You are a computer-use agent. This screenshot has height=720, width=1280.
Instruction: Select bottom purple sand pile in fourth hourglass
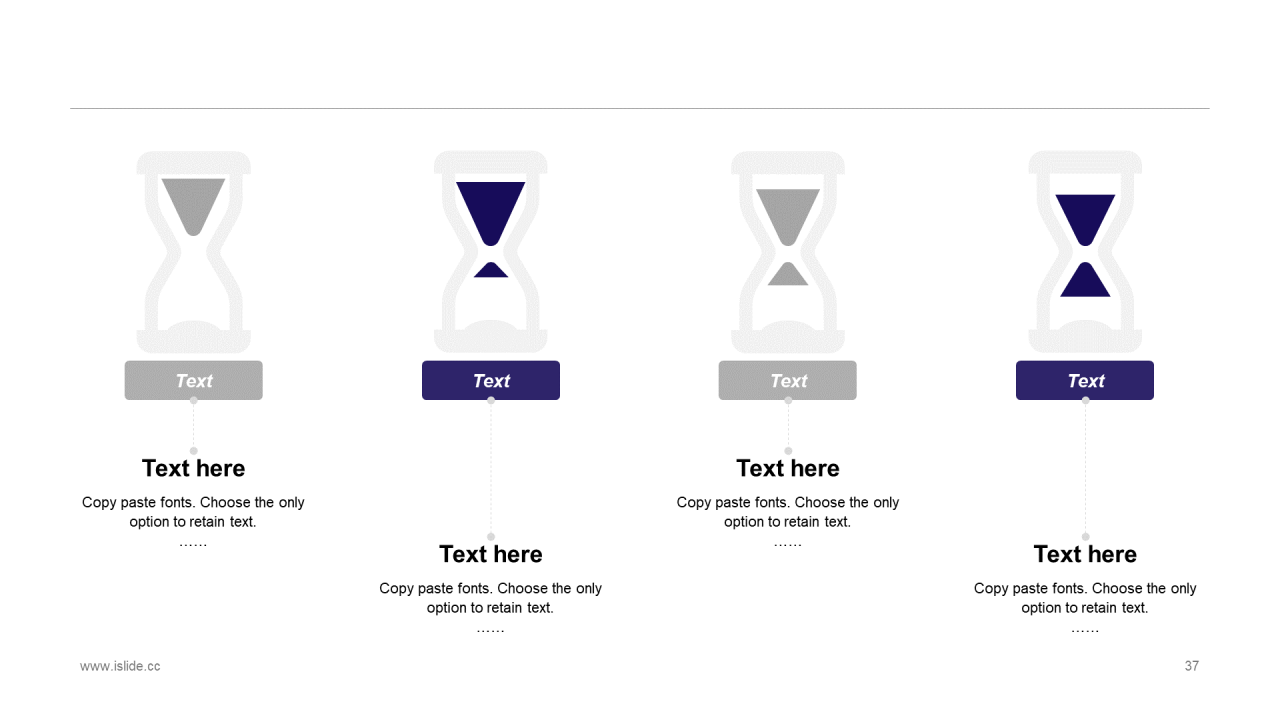click(1085, 279)
